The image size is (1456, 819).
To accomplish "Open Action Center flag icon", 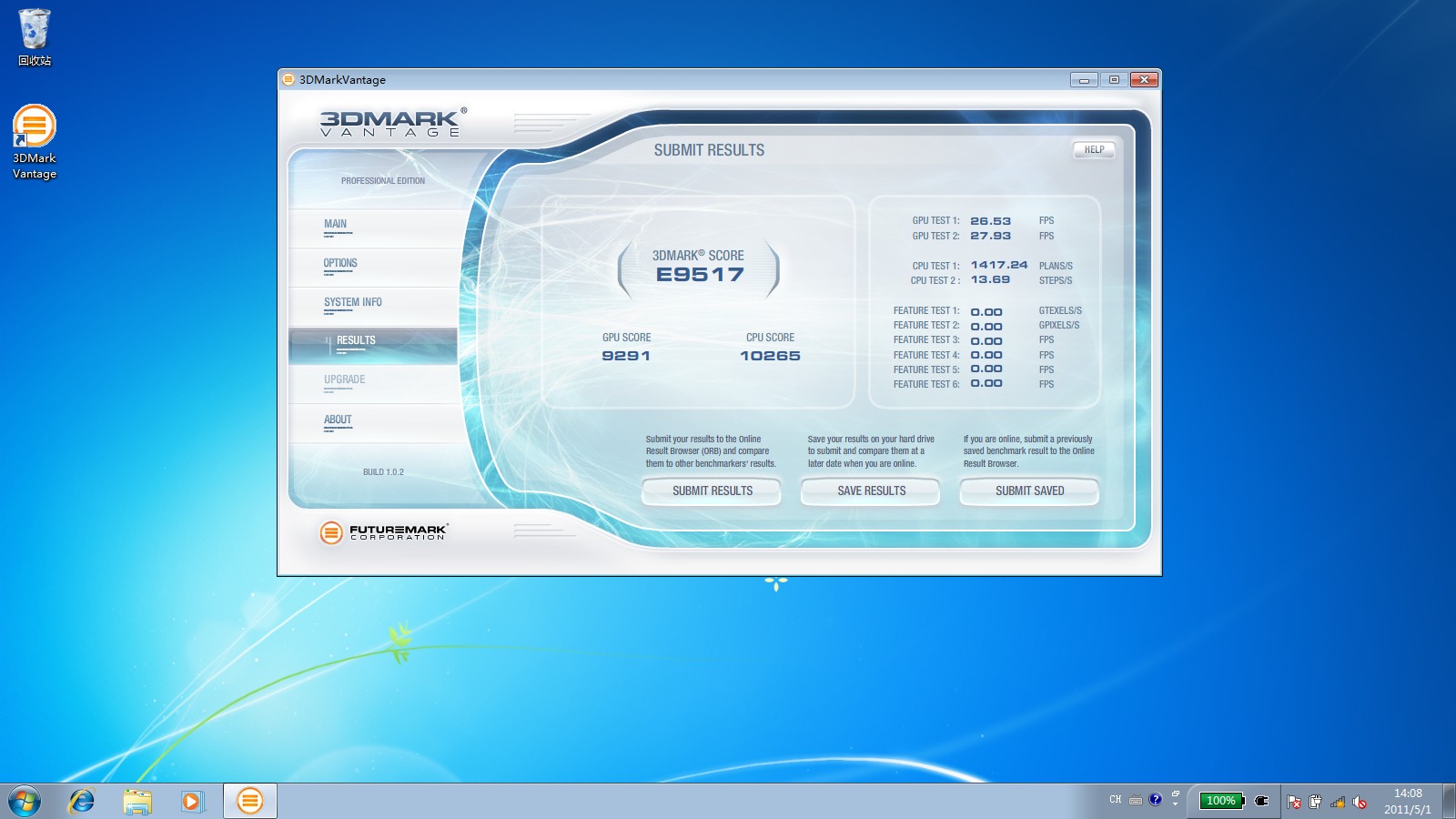I will (1294, 802).
